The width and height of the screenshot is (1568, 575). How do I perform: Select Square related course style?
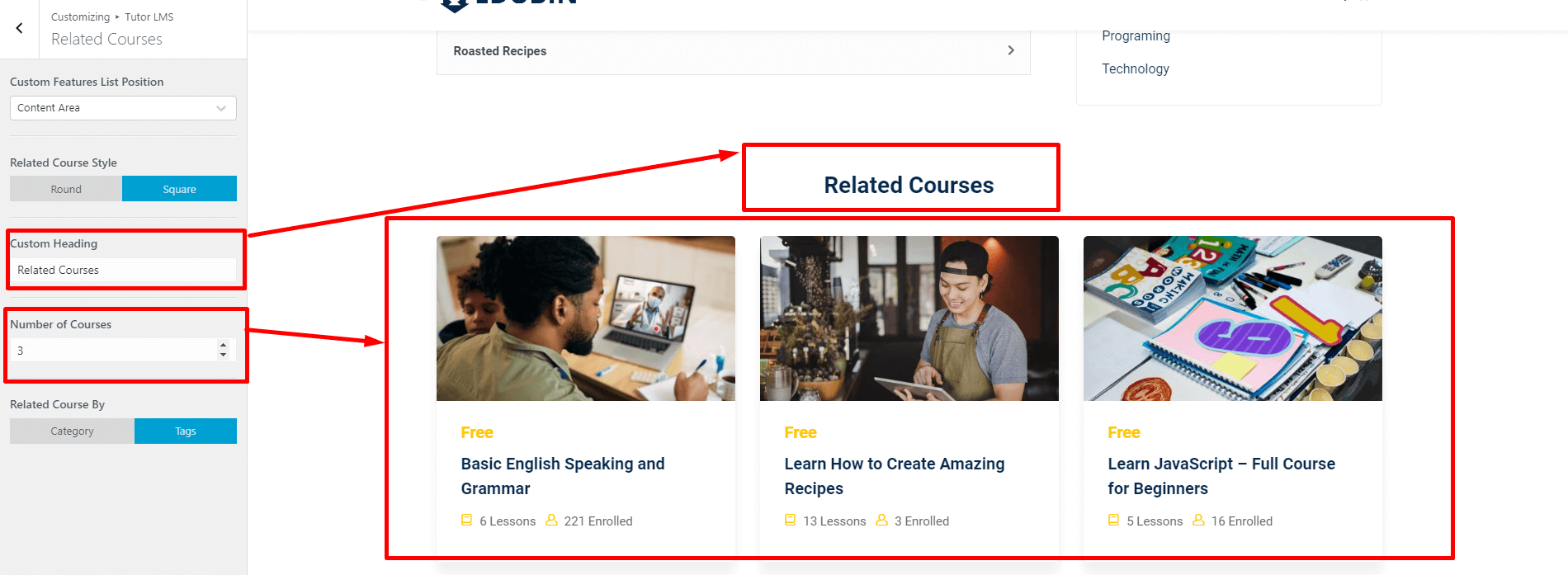click(179, 189)
